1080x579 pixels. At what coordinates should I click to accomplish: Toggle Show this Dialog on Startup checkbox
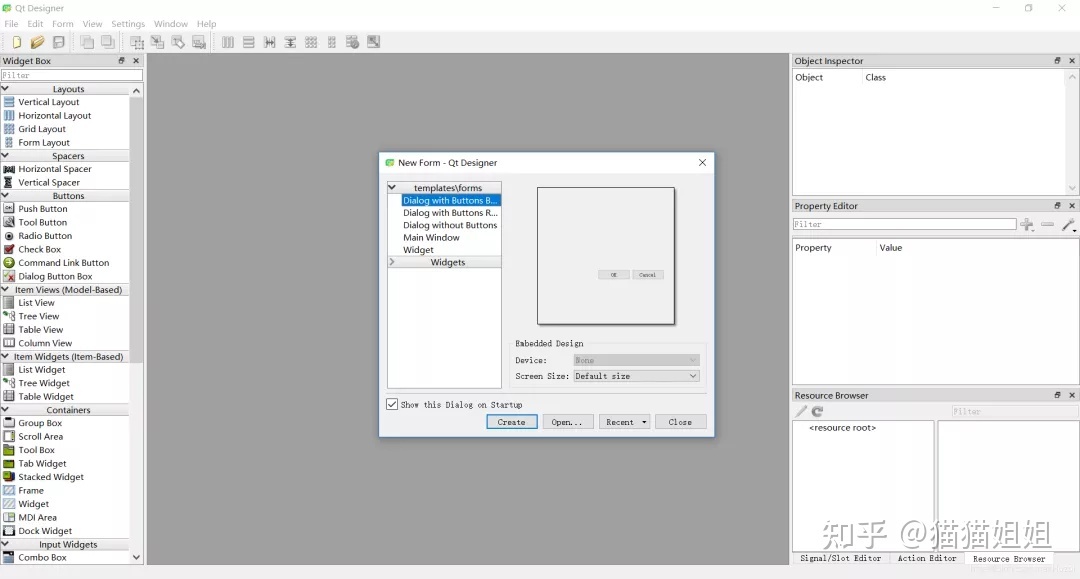click(392, 404)
